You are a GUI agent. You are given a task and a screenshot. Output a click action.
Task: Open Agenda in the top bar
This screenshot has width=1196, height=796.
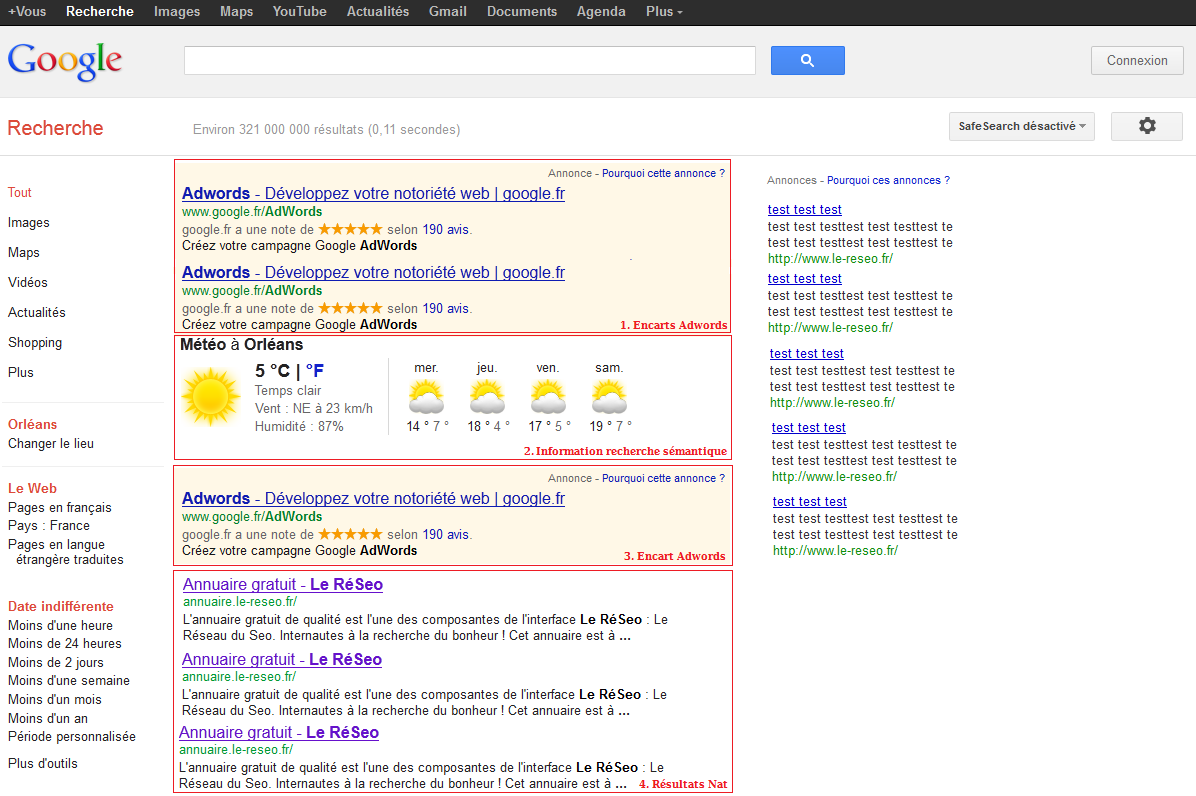[601, 11]
